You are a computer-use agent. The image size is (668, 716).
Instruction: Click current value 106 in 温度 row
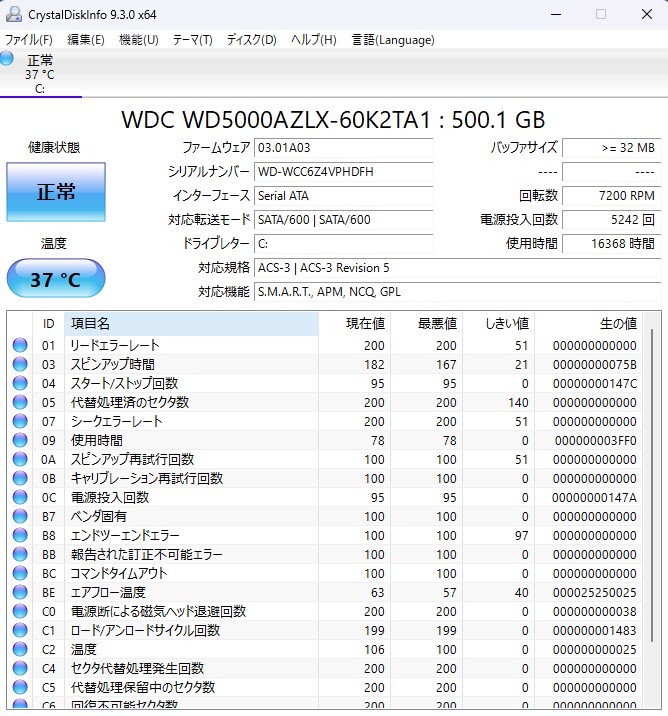point(374,649)
